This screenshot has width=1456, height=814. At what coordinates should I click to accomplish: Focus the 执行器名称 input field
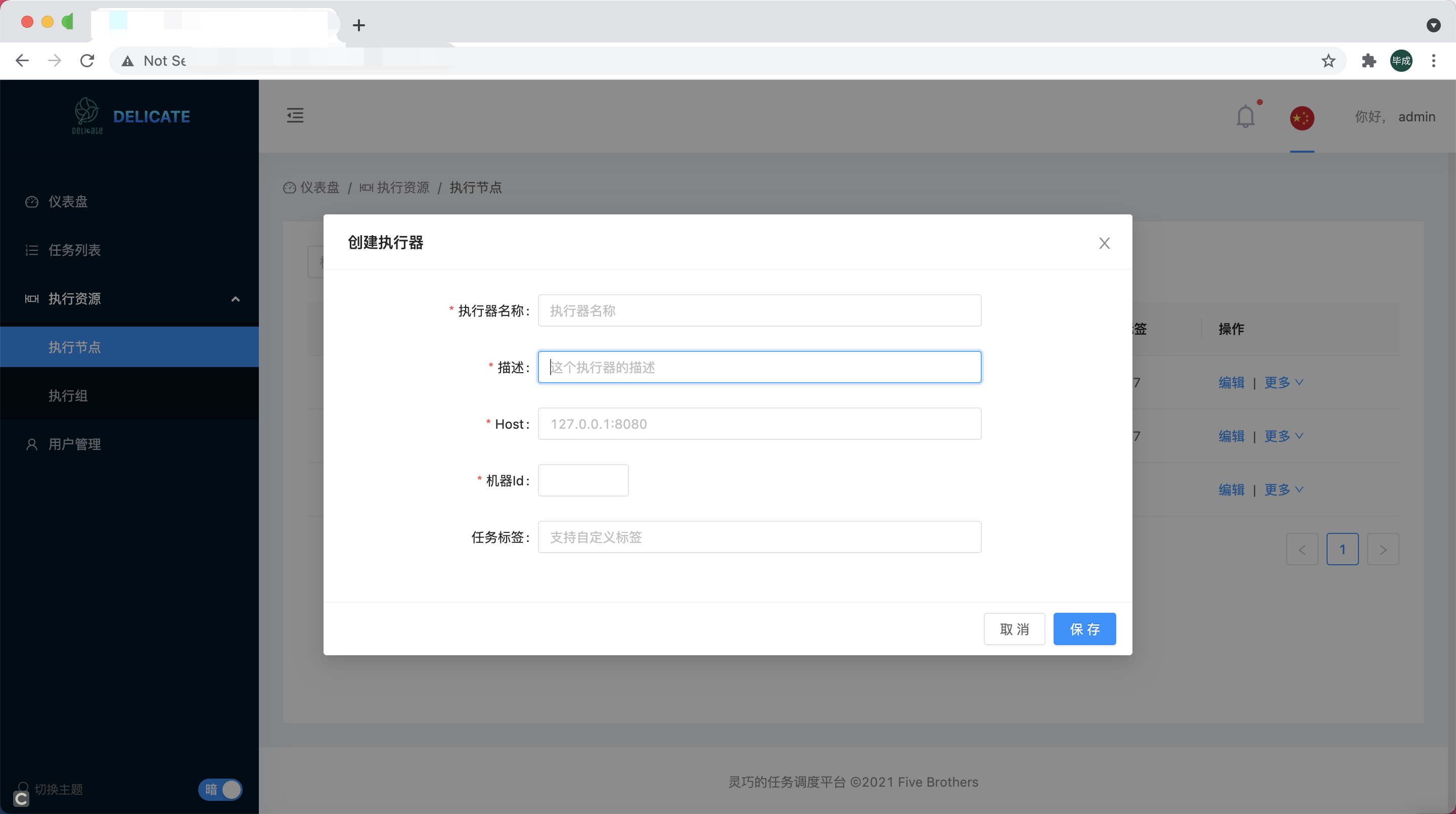[759, 310]
